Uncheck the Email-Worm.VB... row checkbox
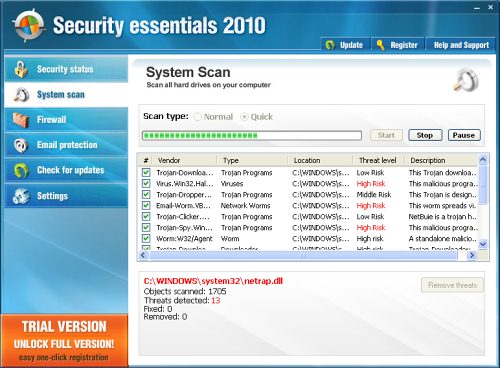 (x=146, y=206)
